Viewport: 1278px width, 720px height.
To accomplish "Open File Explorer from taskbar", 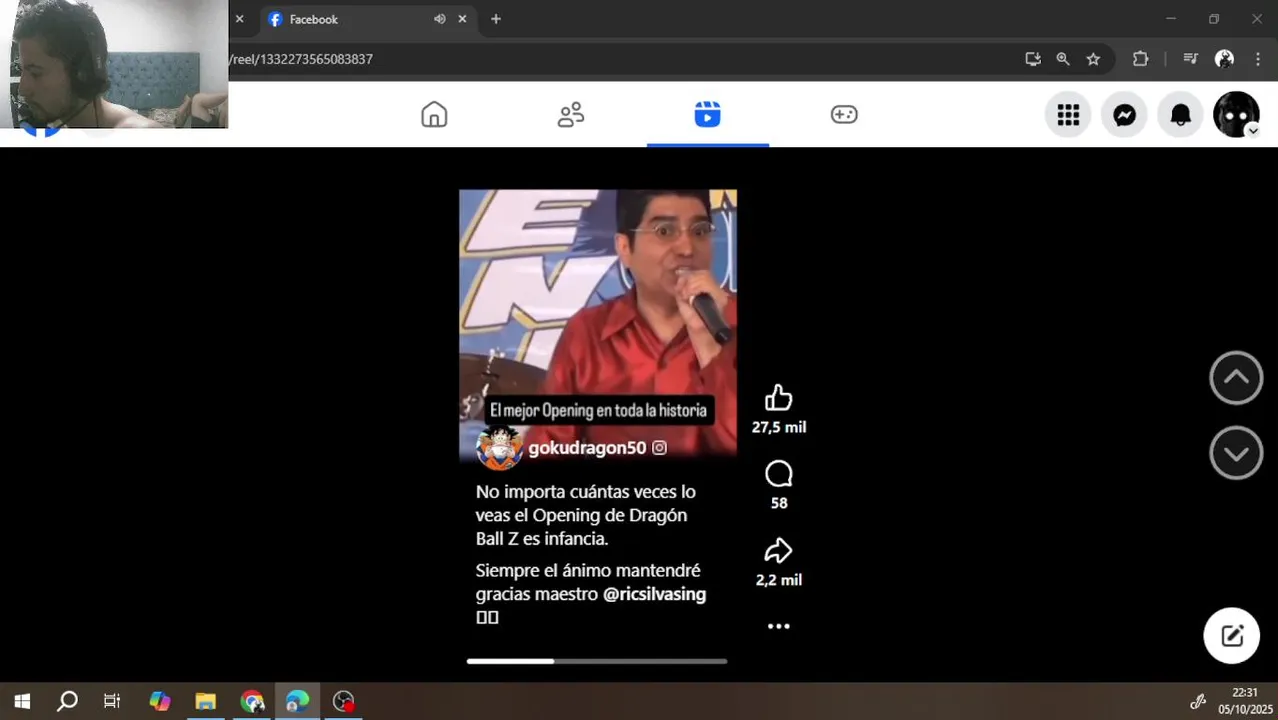I will [x=205, y=701].
